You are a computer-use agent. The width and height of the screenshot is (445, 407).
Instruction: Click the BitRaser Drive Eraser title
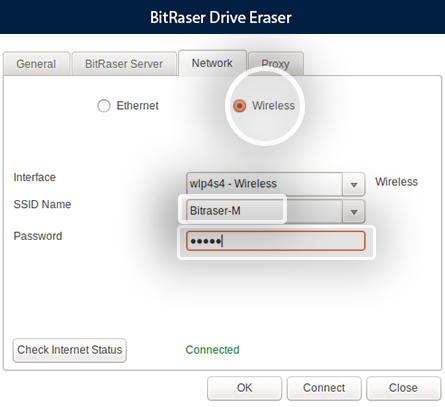click(221, 17)
